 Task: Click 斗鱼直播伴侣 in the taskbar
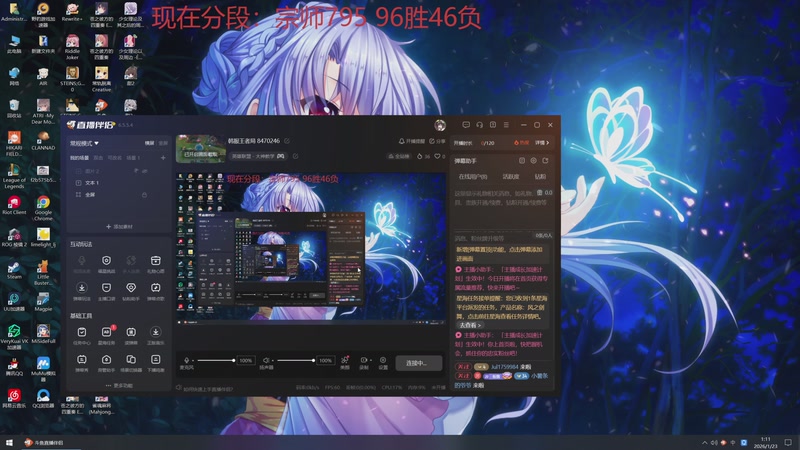44,442
